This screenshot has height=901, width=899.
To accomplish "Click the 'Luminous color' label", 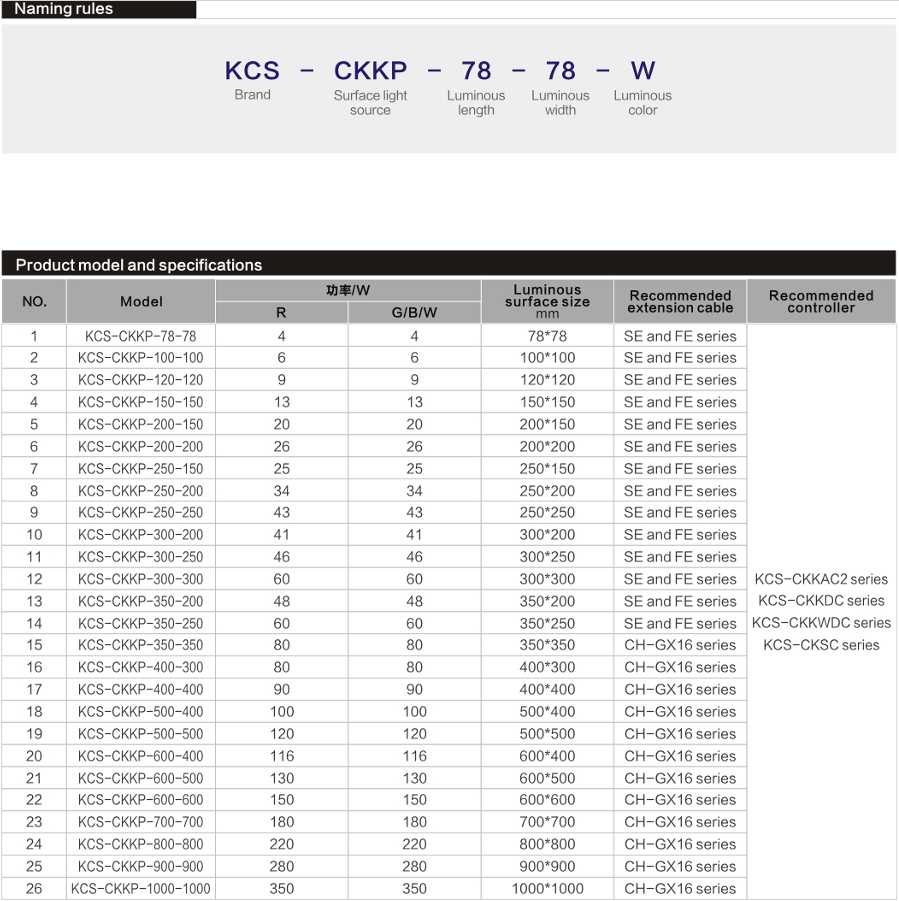I will coord(643,103).
